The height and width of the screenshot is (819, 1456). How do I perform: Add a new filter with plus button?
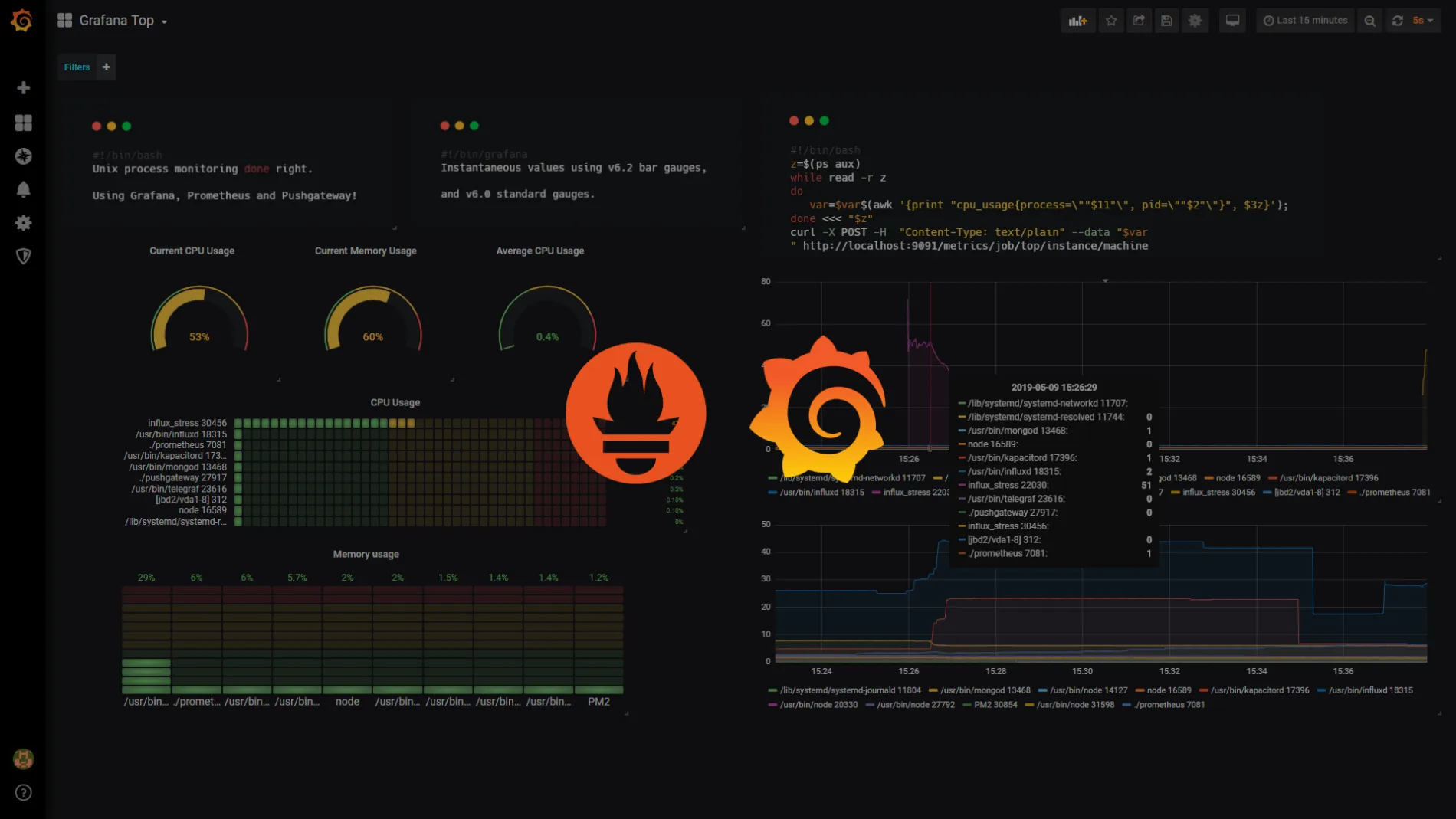pos(107,67)
